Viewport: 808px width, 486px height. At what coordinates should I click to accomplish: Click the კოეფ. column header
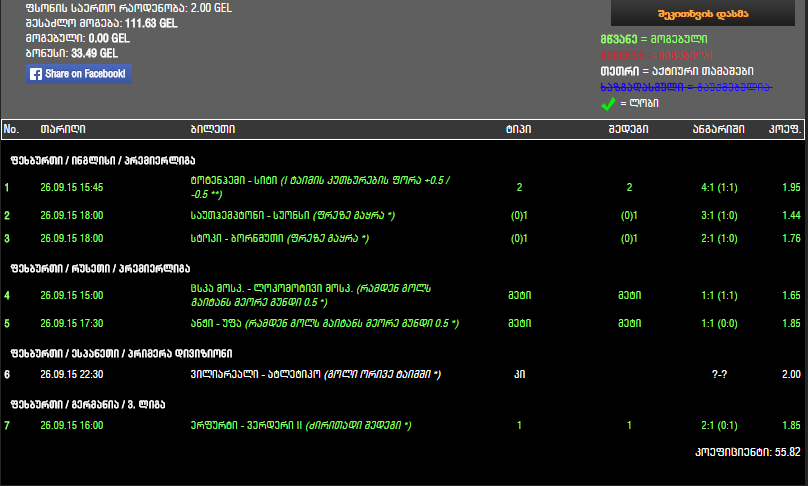pyautogui.click(x=784, y=129)
